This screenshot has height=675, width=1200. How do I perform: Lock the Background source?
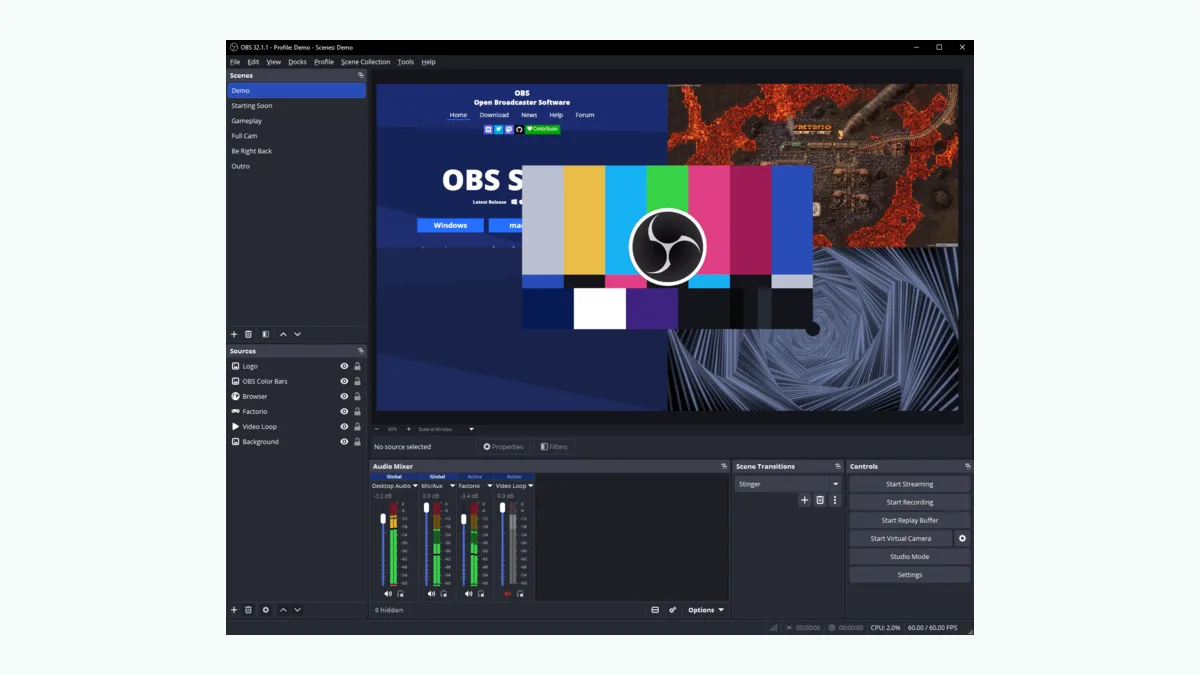(x=357, y=441)
